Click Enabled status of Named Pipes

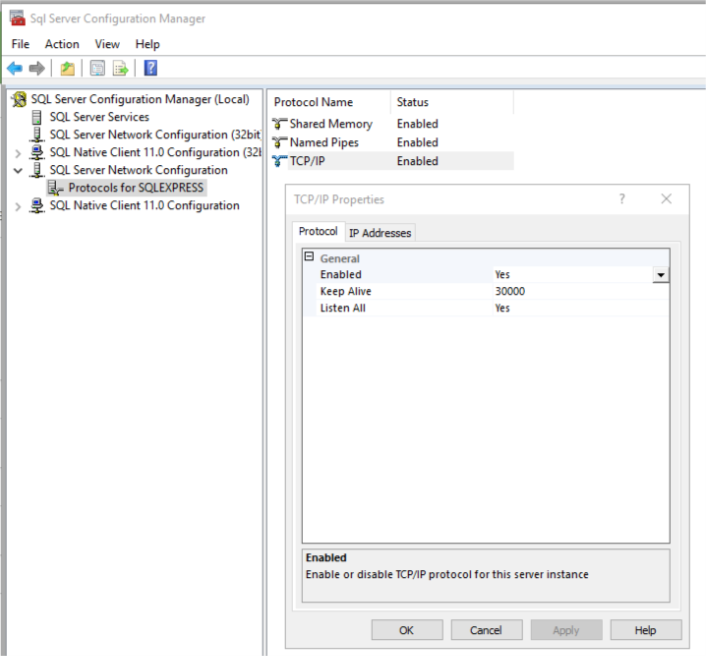point(417,142)
